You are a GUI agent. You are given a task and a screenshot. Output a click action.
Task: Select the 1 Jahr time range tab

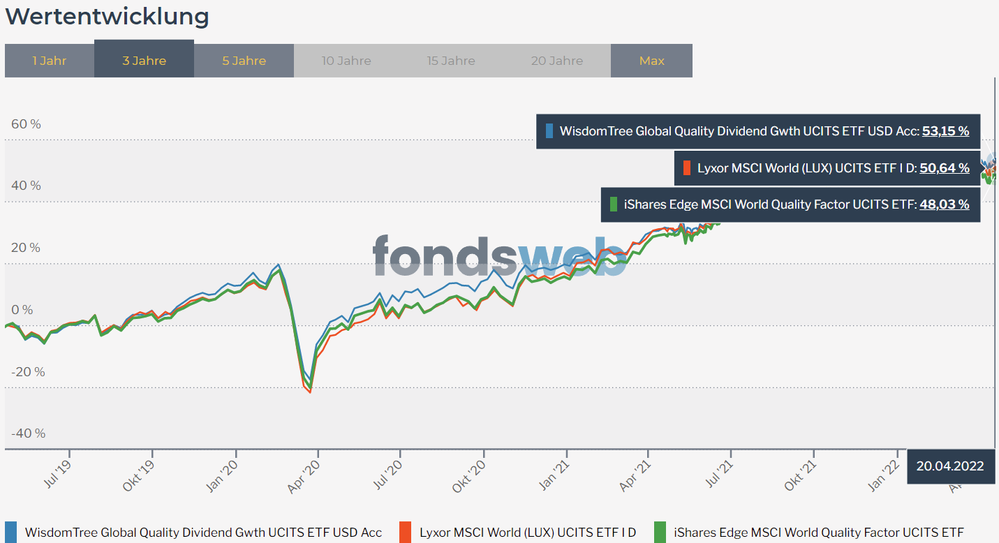tap(50, 61)
